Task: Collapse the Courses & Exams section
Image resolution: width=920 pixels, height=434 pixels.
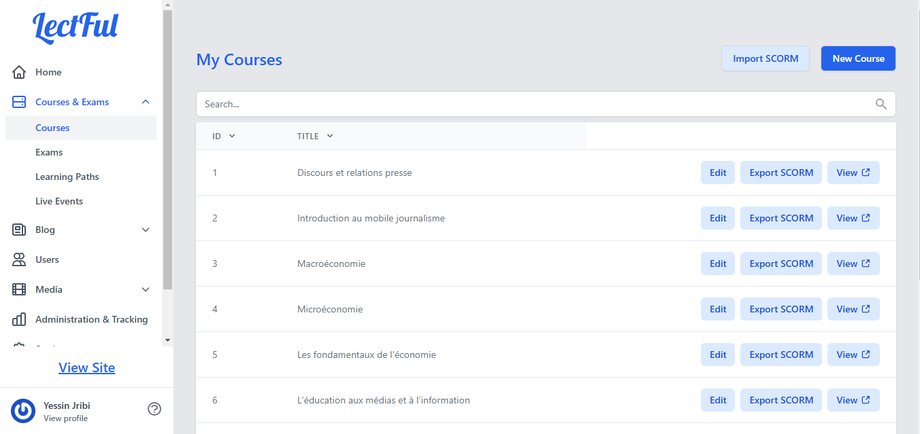Action: coord(146,102)
